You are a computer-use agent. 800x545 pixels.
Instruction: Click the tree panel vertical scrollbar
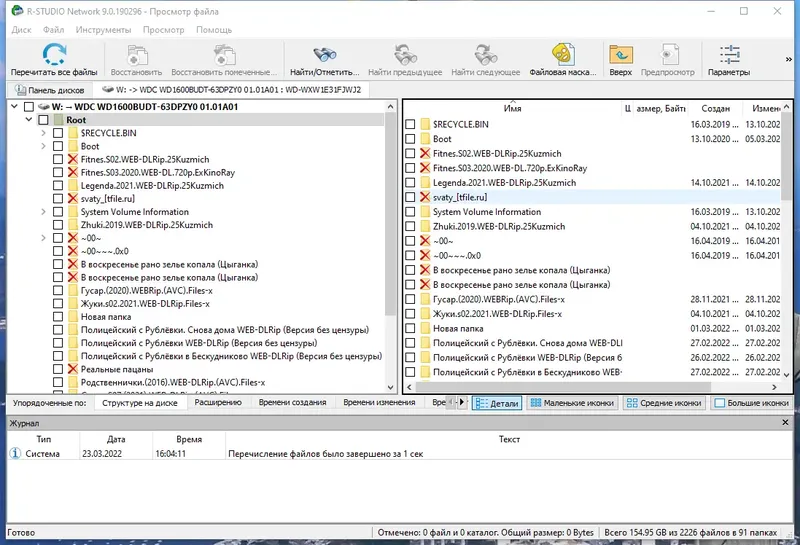(390, 214)
